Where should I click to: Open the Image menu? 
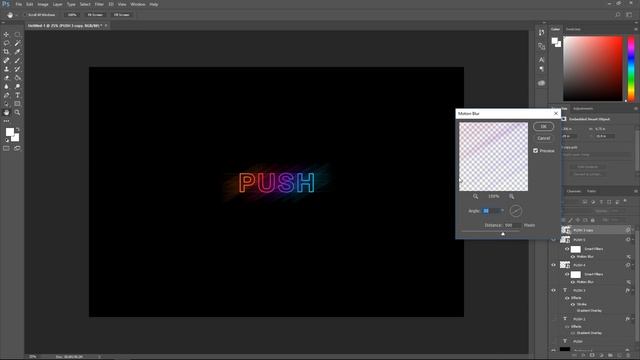tap(43, 4)
